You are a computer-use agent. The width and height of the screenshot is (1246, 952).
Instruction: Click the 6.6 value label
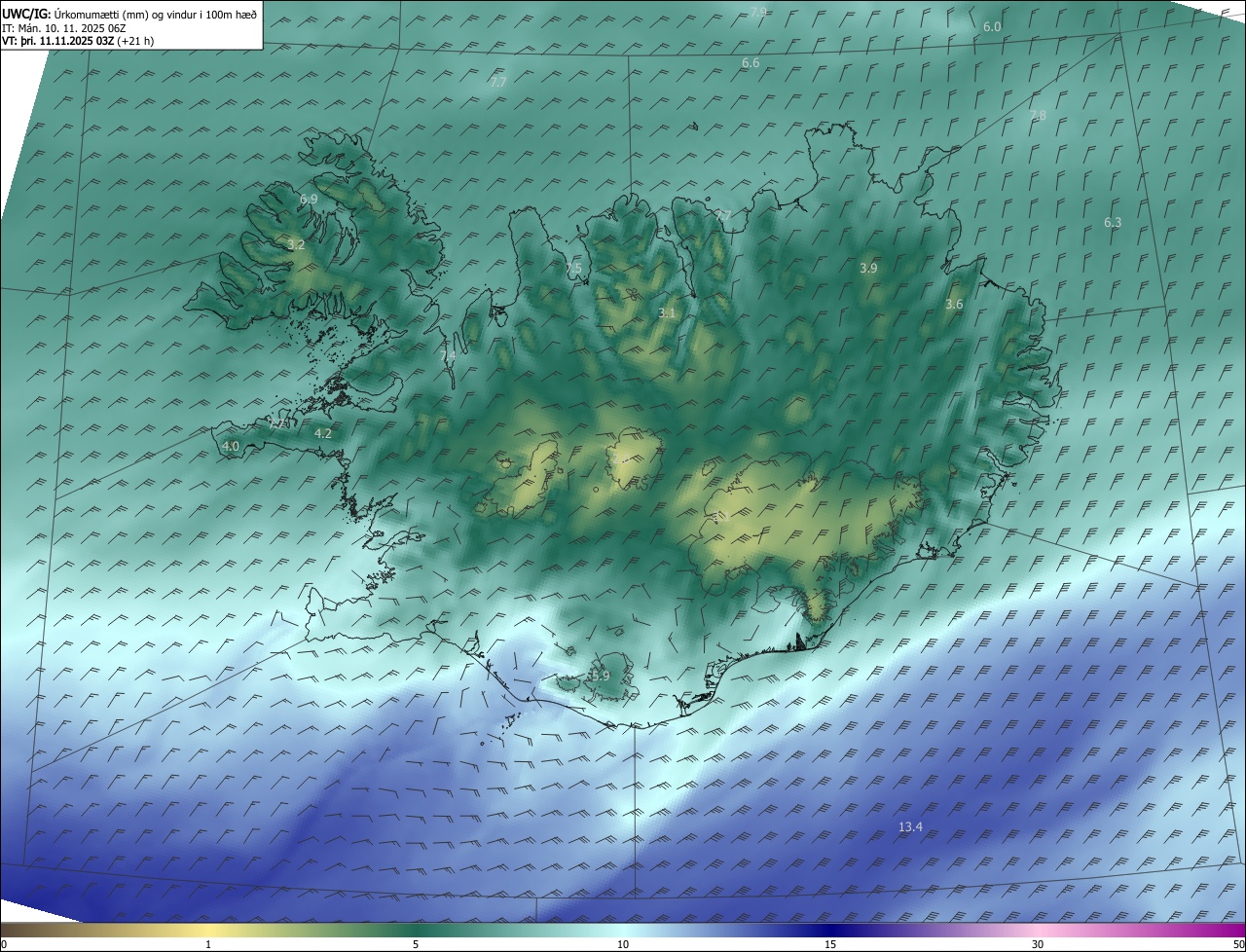tap(751, 63)
